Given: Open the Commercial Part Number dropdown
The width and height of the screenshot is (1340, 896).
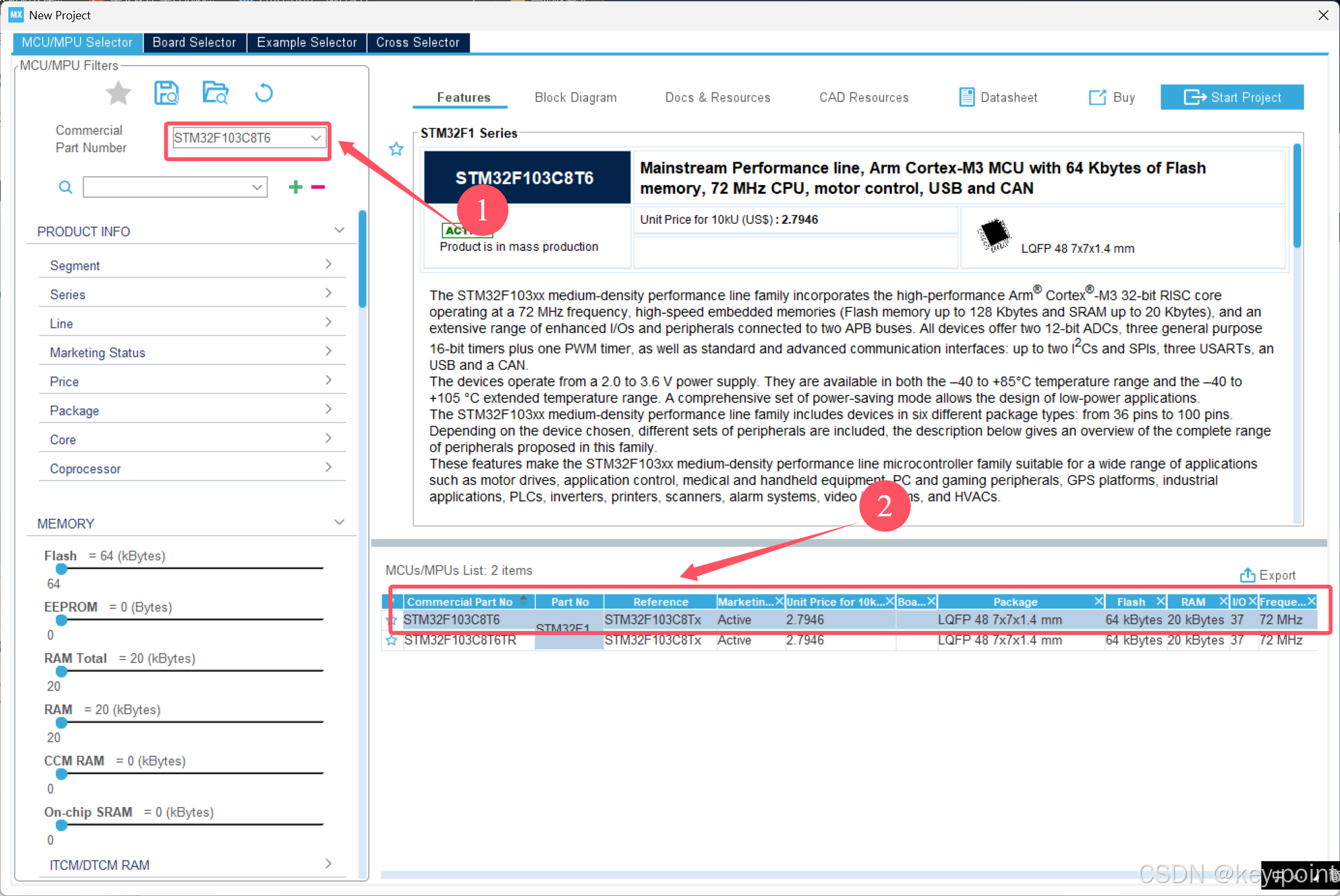Looking at the screenshot, I should tap(316, 138).
